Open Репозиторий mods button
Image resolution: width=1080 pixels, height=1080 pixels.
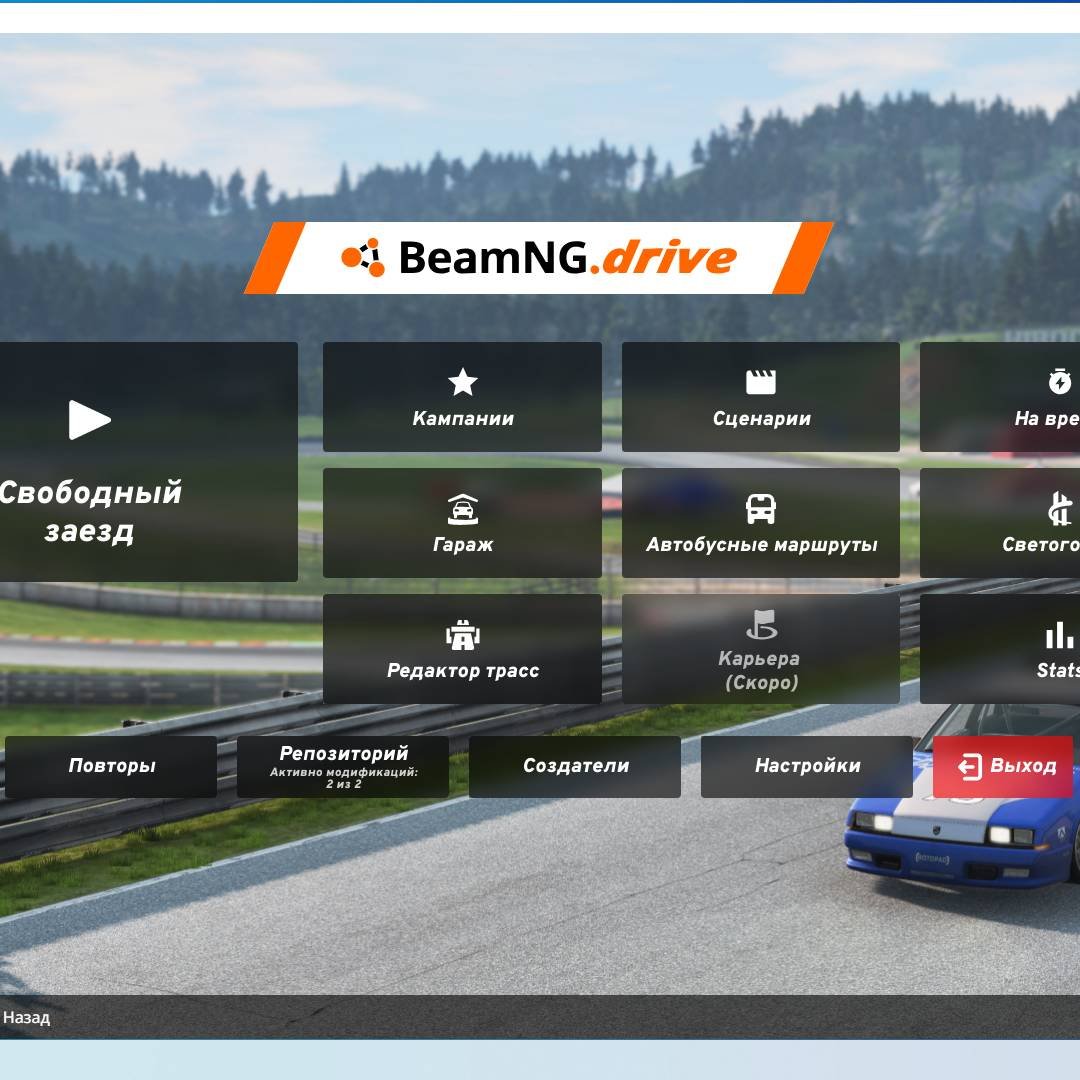(343, 766)
